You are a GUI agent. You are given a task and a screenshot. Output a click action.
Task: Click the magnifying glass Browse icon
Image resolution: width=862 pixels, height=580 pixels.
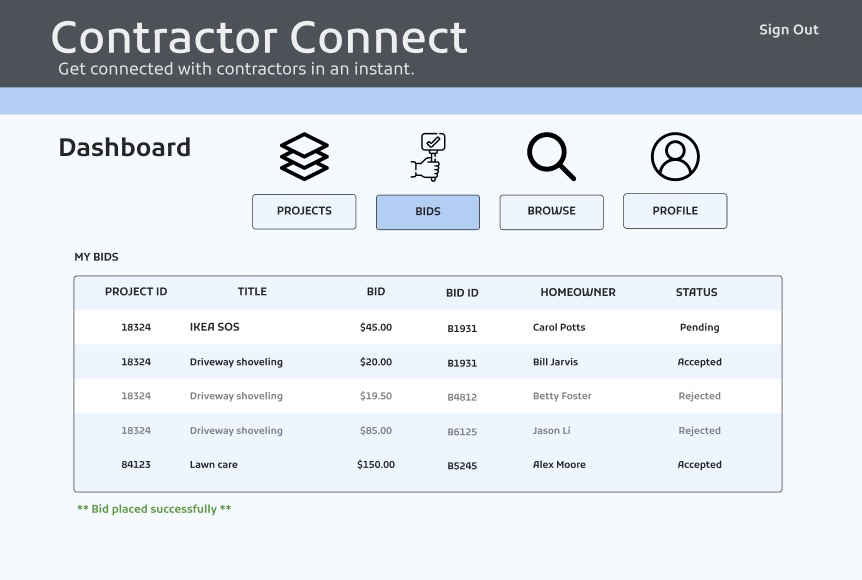click(551, 157)
